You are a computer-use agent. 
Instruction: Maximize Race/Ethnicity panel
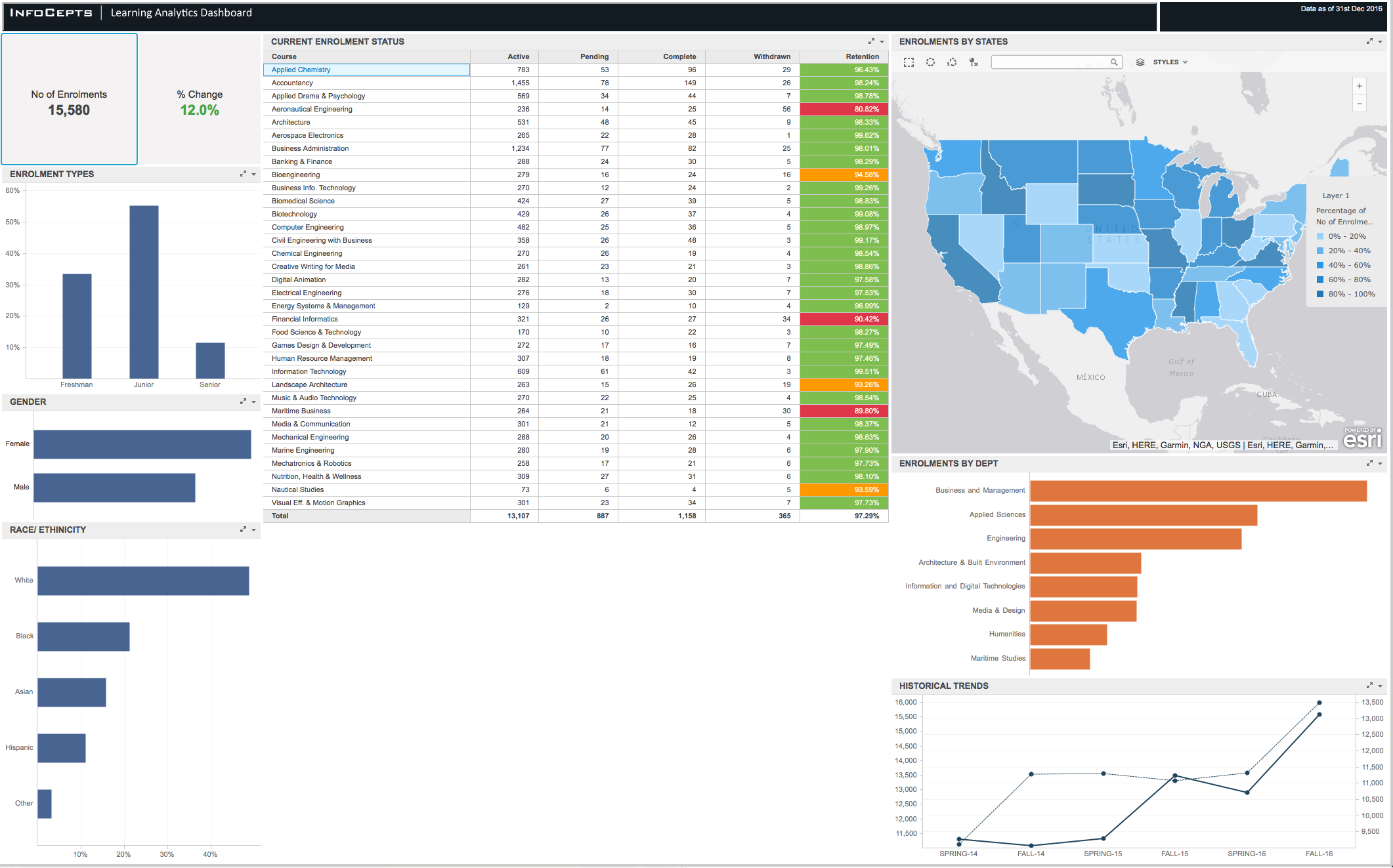click(x=243, y=529)
